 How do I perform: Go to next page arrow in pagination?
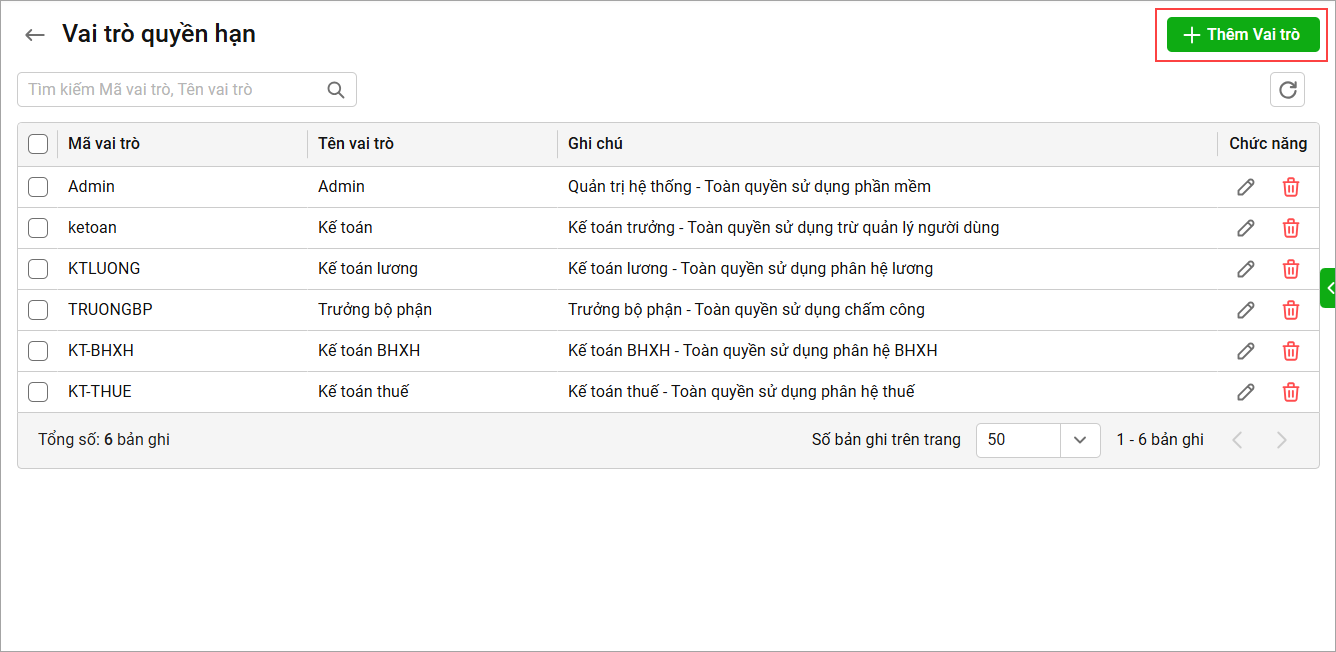[1282, 440]
